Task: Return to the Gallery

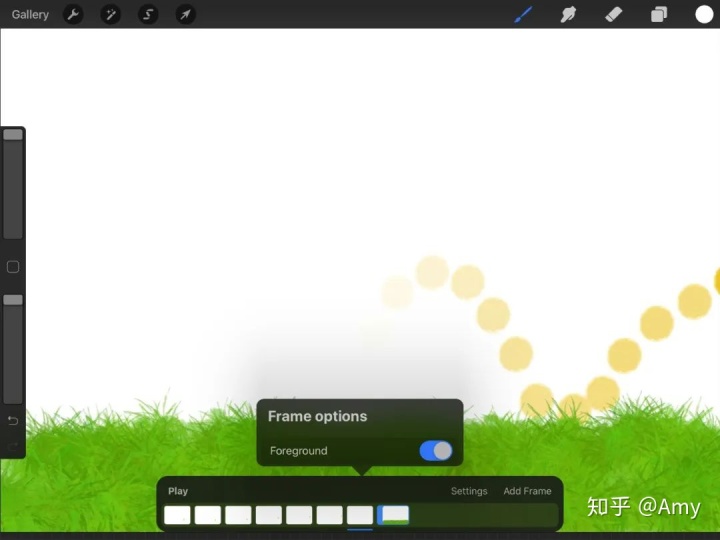Action: [30, 15]
